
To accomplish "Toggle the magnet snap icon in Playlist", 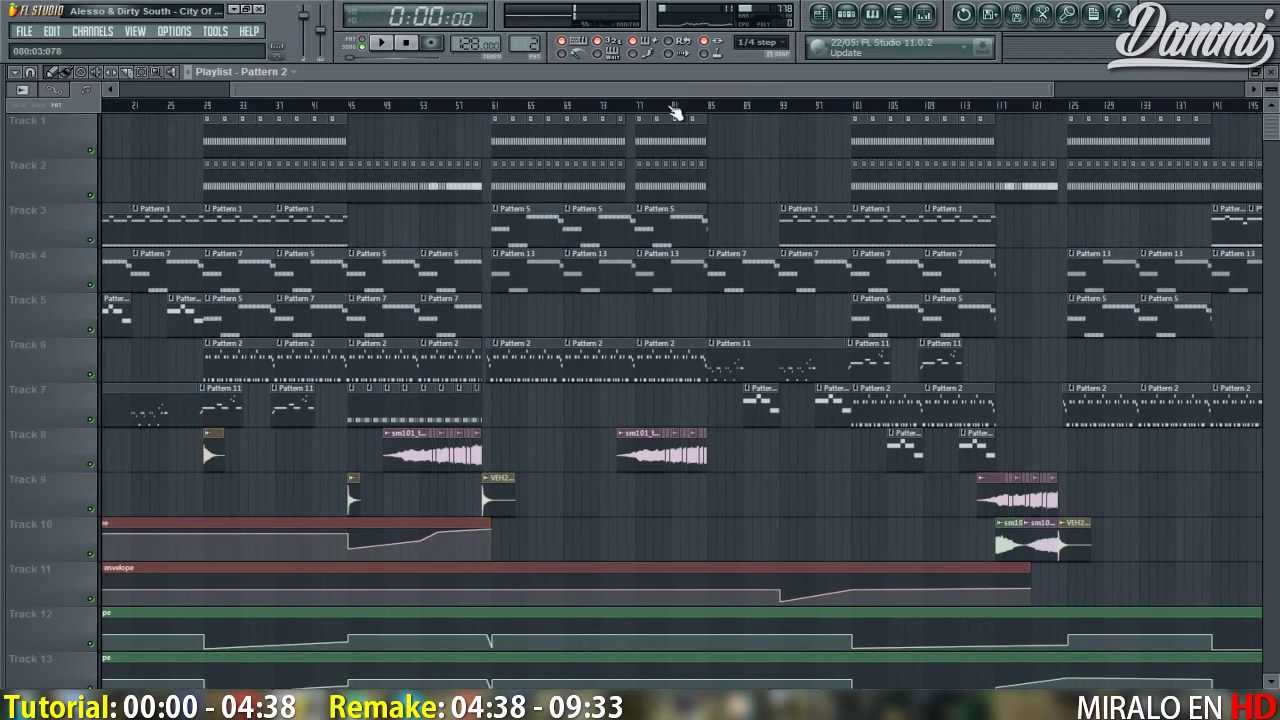I will click(x=30, y=72).
